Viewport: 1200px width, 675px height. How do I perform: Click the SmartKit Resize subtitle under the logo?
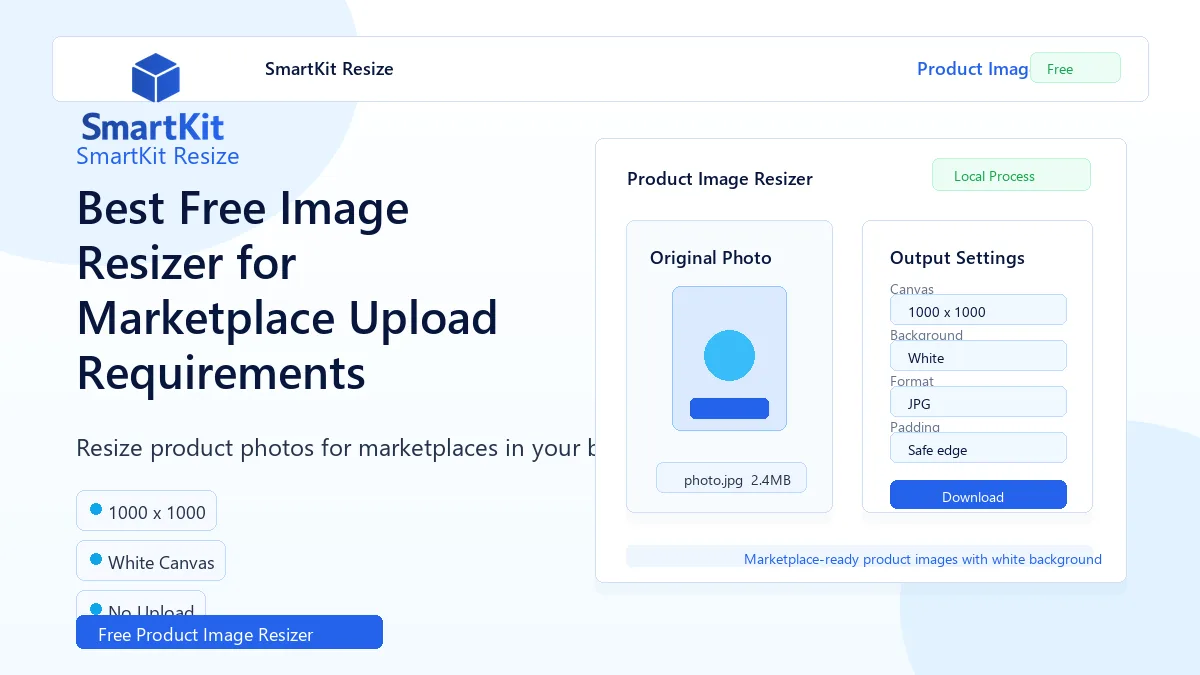(158, 156)
